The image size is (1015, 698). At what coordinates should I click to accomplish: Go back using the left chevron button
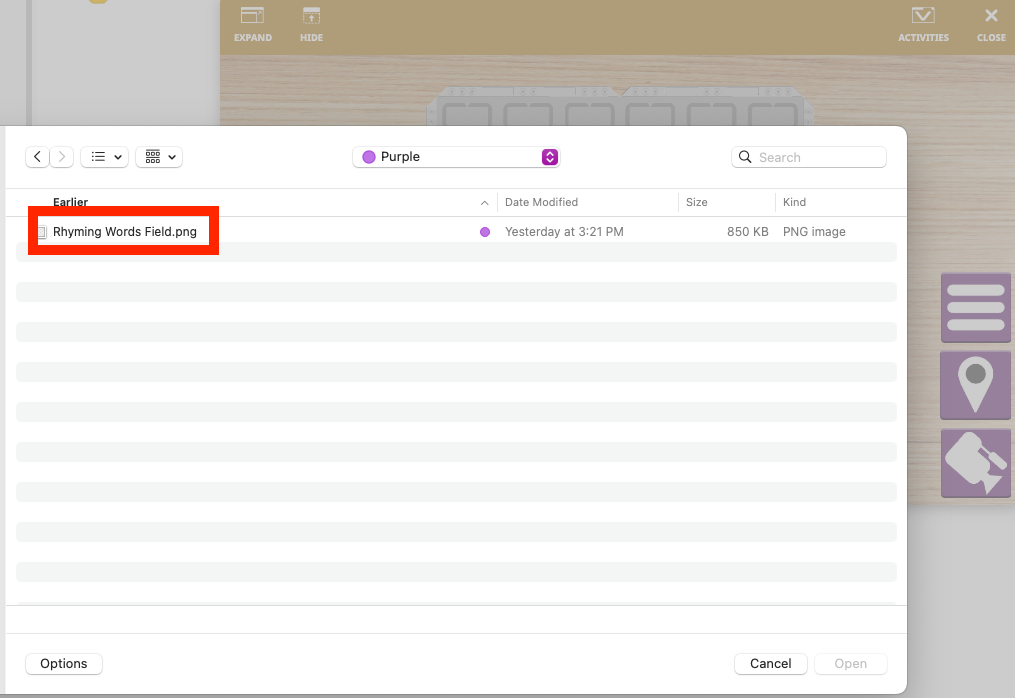[38, 157]
